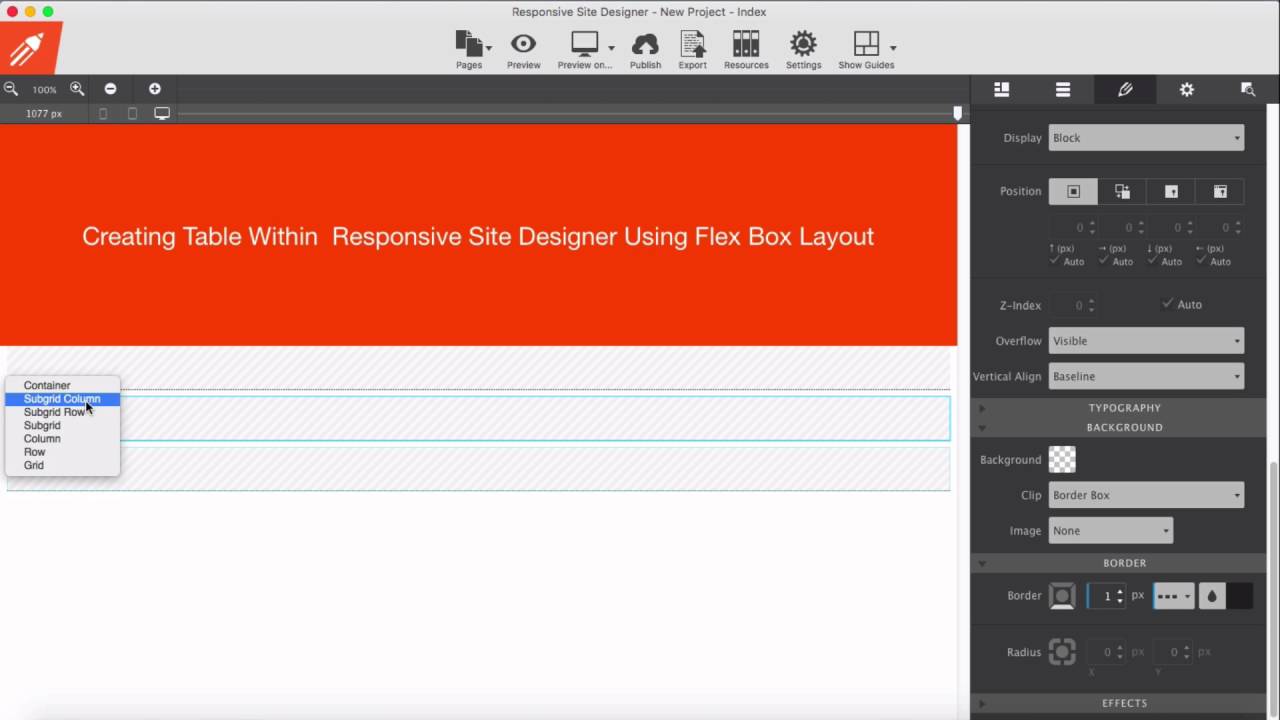Open the border style dashed dropdown
Image resolution: width=1280 pixels, height=720 pixels.
pyautogui.click(x=1174, y=596)
